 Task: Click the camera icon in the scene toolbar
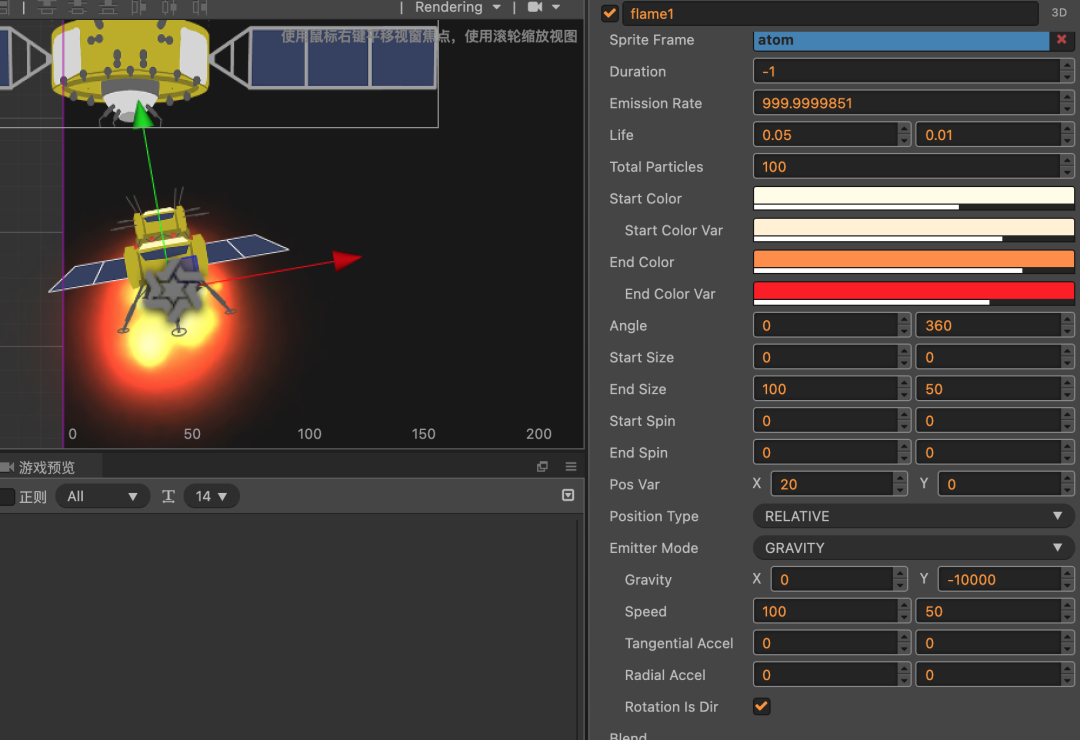click(535, 7)
